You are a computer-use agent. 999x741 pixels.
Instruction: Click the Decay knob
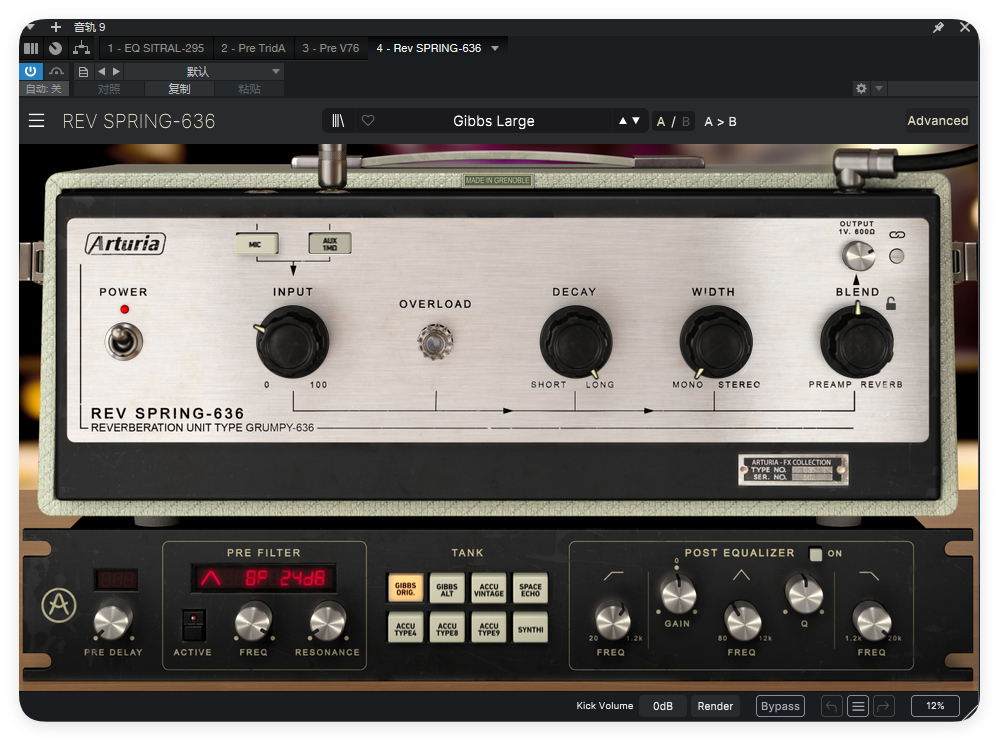coord(575,342)
